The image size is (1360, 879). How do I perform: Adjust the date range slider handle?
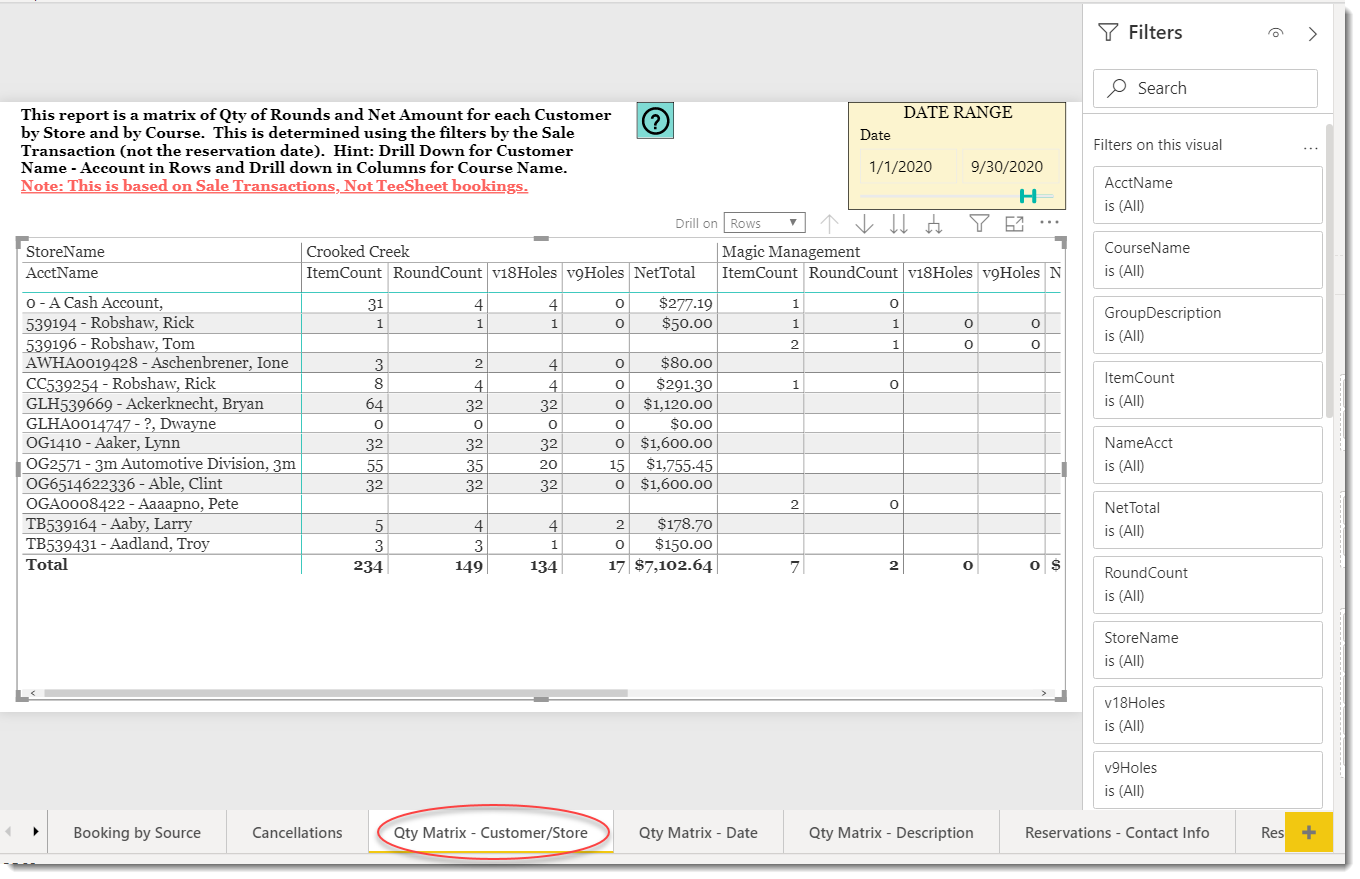click(x=1027, y=196)
